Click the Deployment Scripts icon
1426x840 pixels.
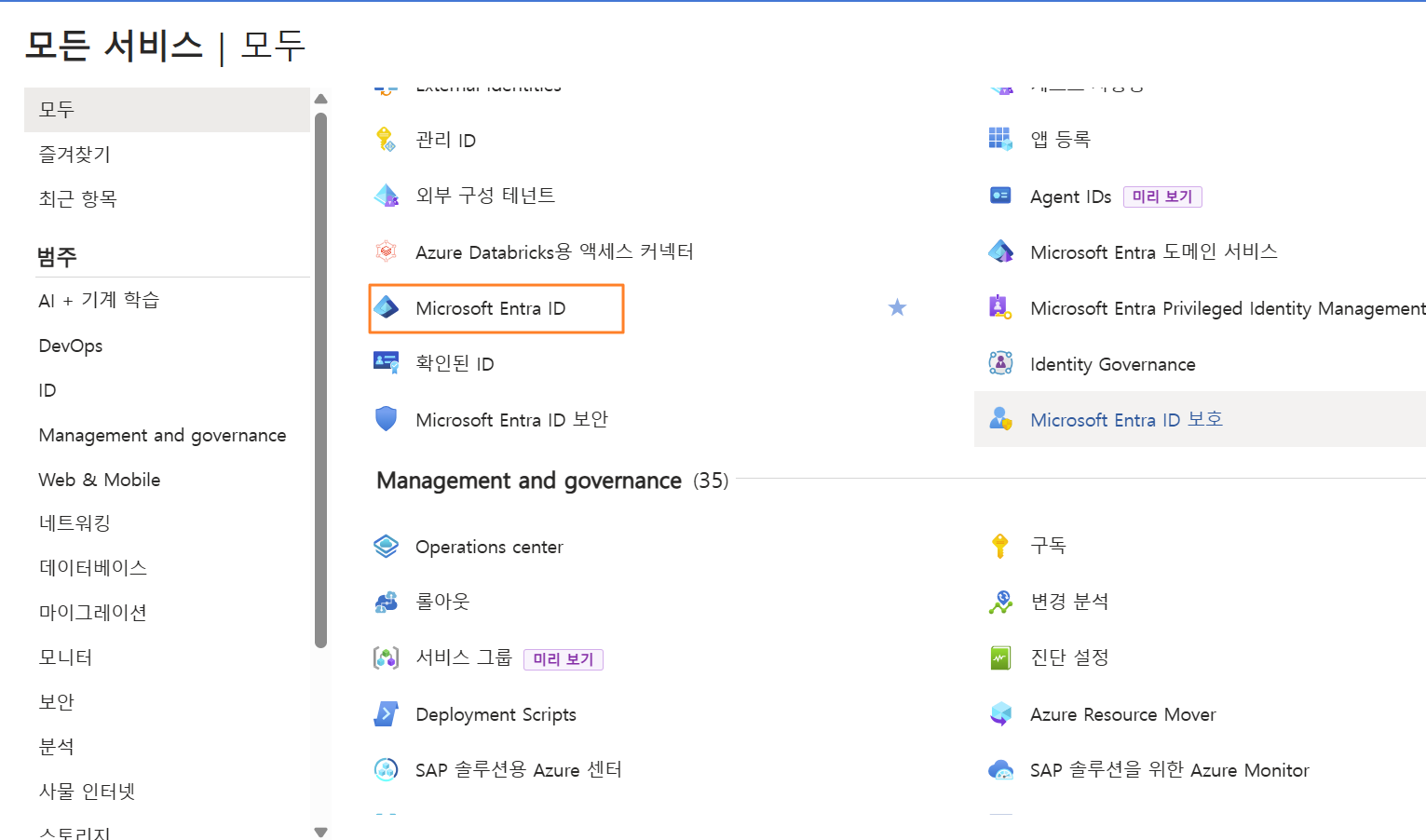click(386, 714)
